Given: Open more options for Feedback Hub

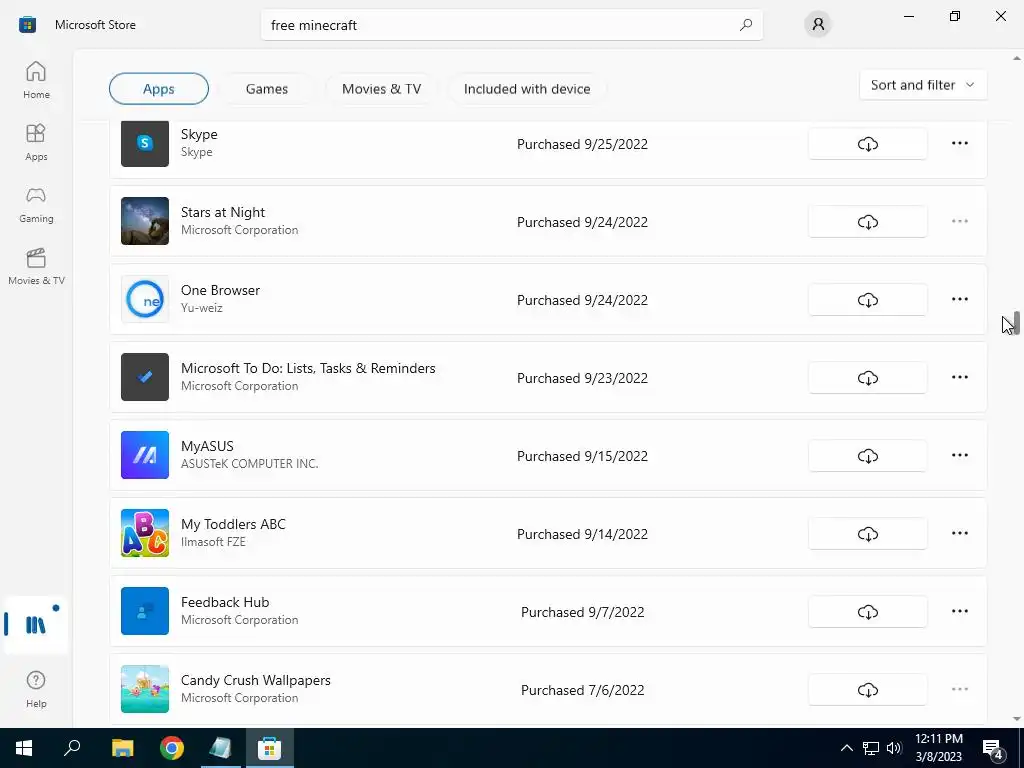Looking at the screenshot, I should [x=959, y=611].
